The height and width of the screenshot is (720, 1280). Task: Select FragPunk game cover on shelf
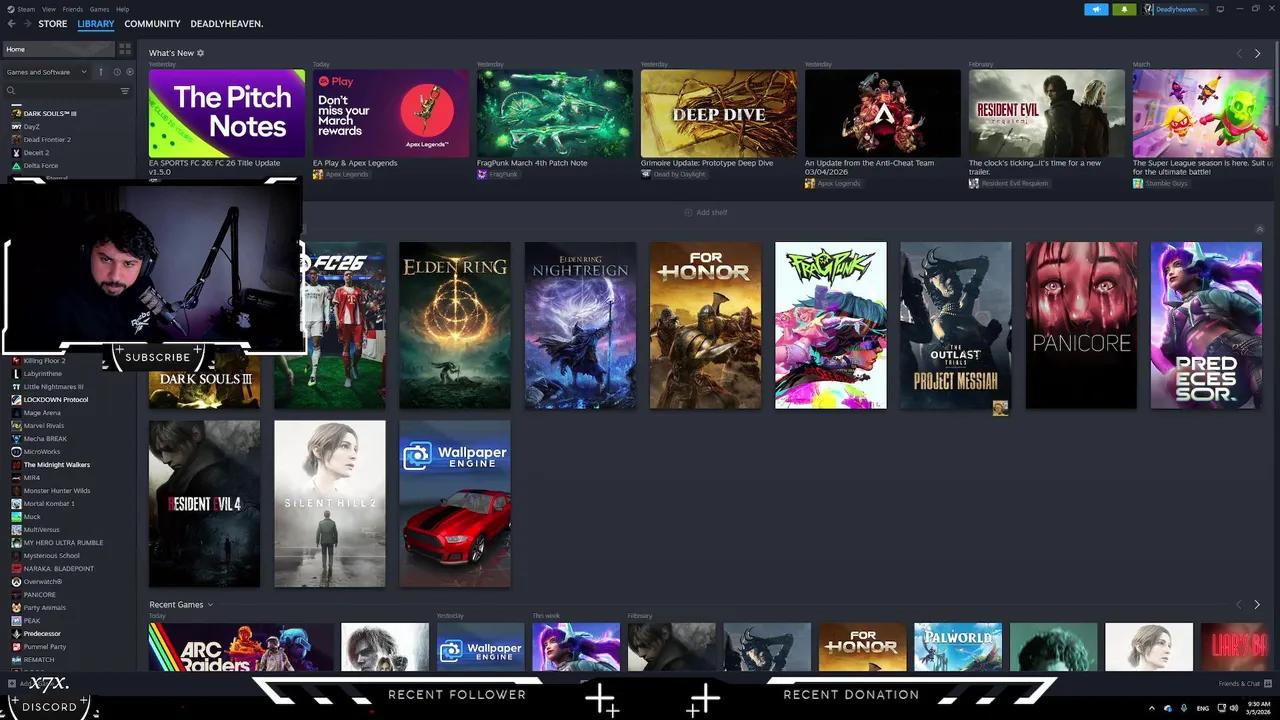[831, 325]
